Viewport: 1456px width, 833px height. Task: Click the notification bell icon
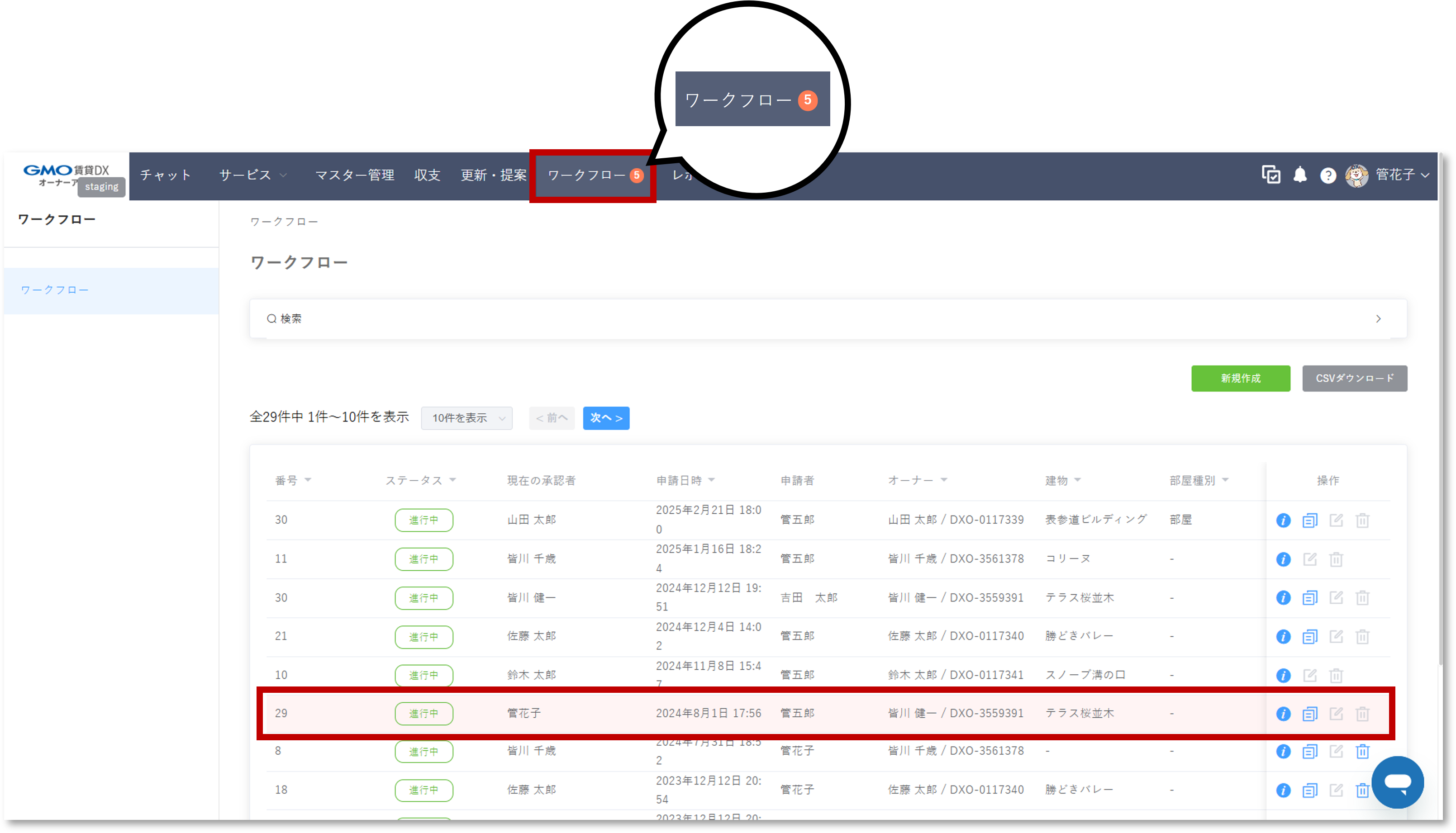(1300, 175)
